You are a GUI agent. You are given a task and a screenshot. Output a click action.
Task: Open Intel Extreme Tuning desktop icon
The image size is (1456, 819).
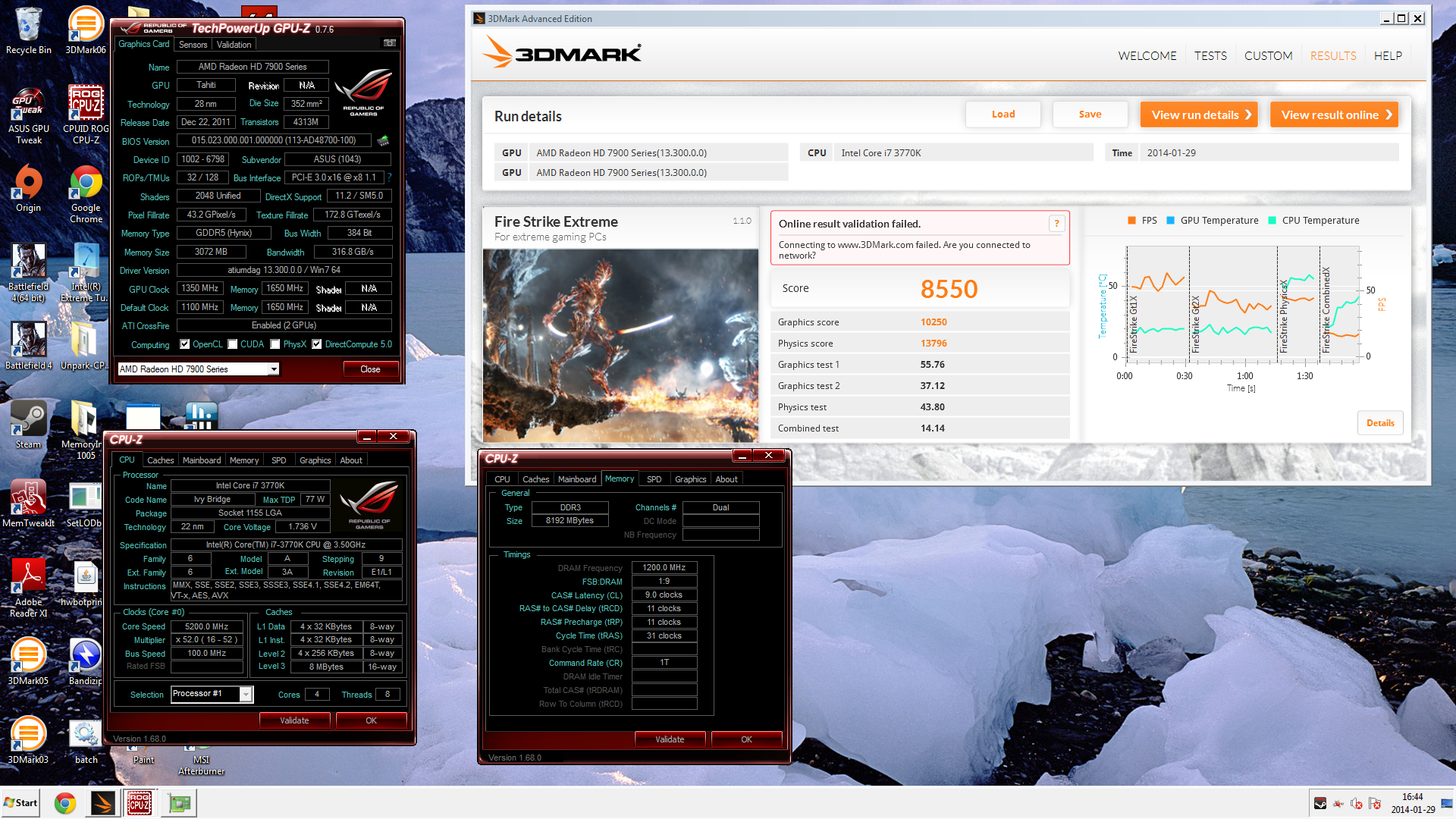pyautogui.click(x=86, y=273)
